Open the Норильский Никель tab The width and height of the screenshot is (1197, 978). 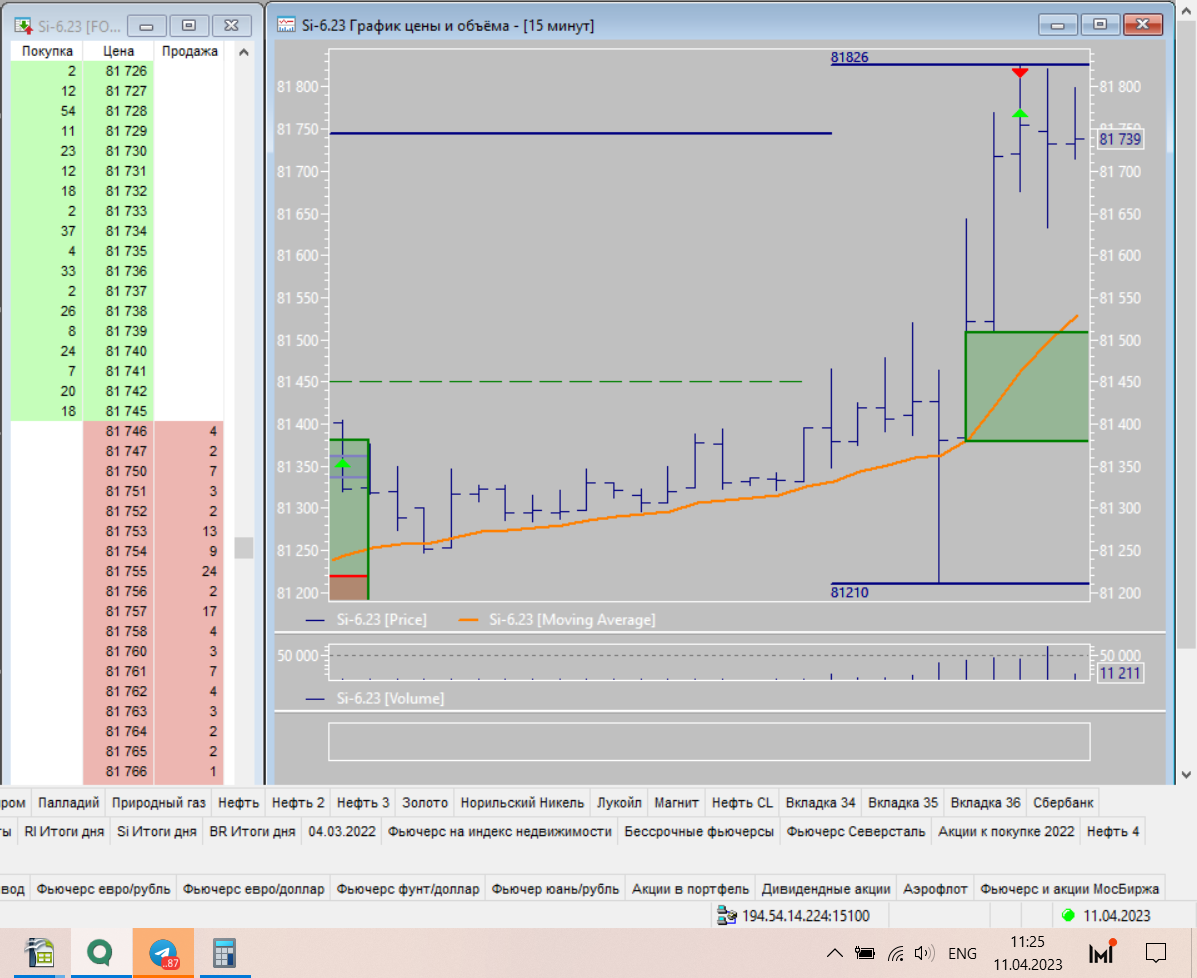522,802
